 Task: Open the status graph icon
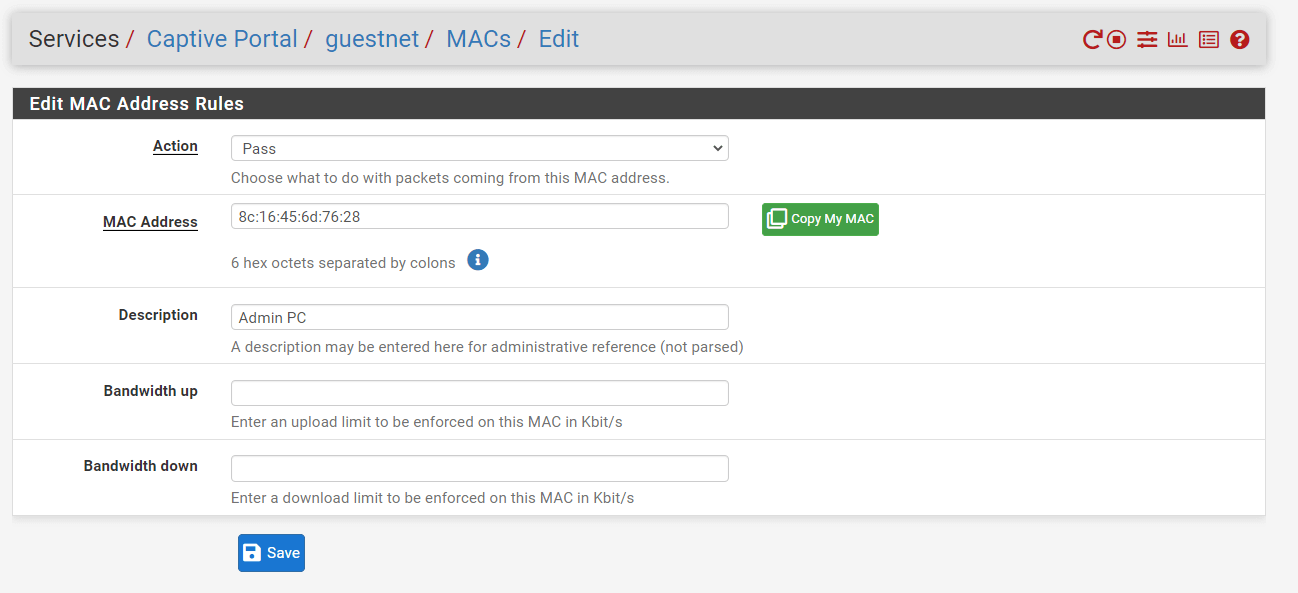1178,40
